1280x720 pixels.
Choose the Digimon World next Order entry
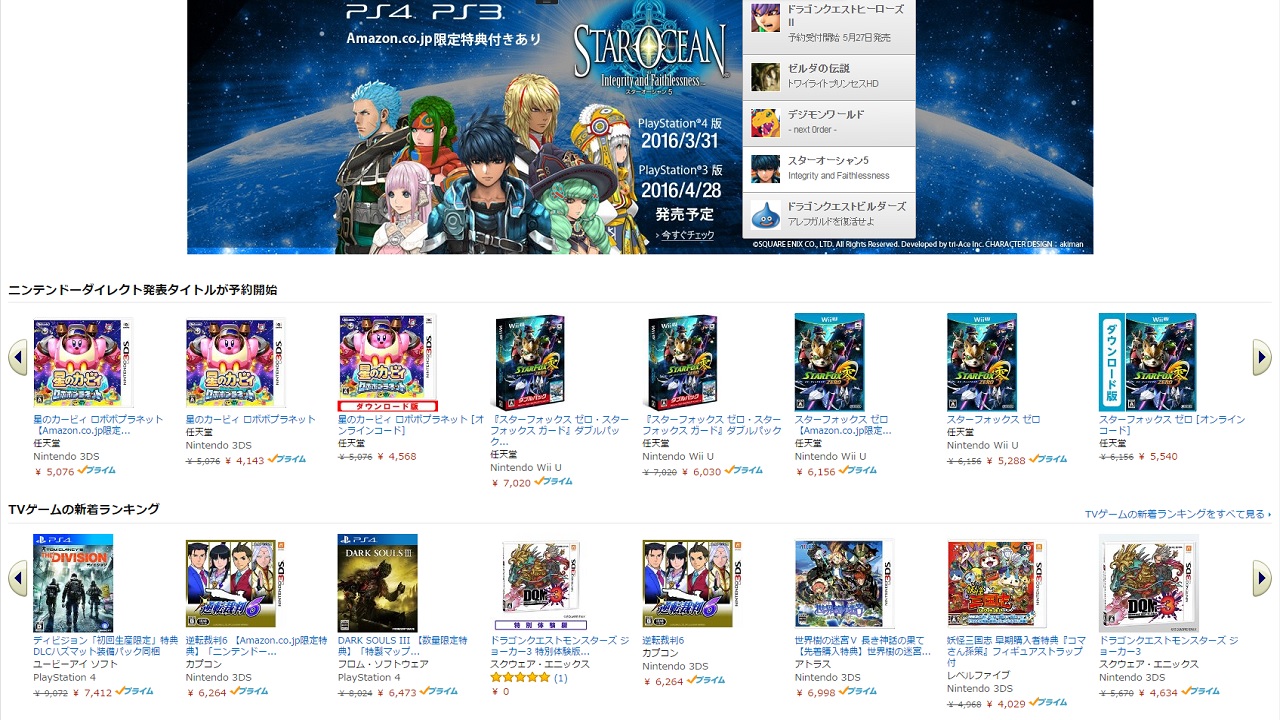(829, 123)
